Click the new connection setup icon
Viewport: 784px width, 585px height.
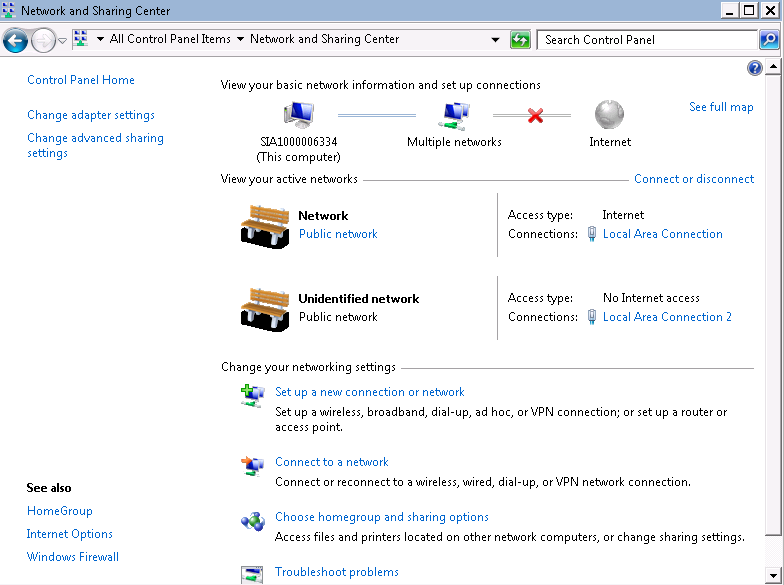coord(252,396)
